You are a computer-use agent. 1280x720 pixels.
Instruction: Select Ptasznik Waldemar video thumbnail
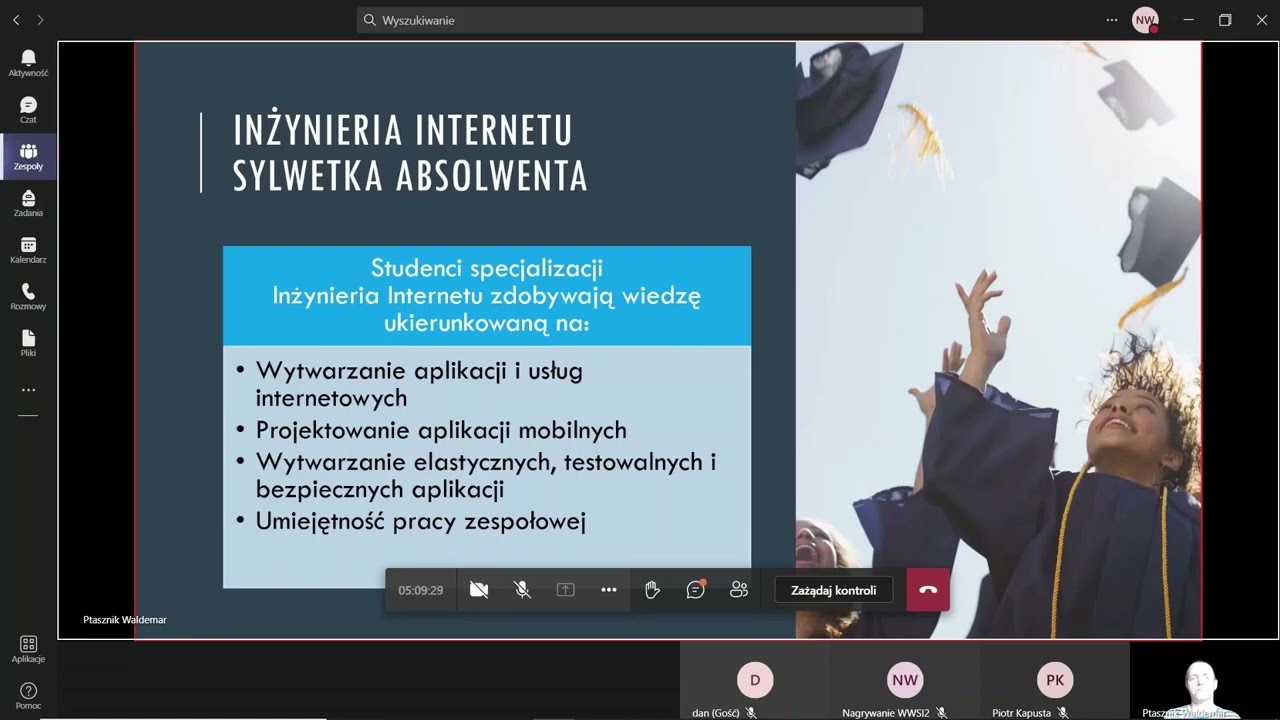tap(1204, 682)
